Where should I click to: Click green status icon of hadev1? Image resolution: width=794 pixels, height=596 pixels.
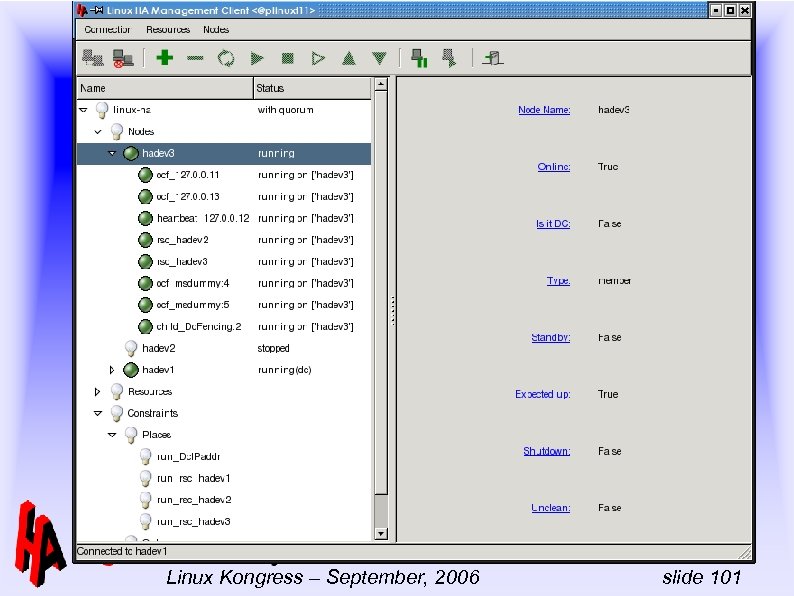click(x=131, y=370)
